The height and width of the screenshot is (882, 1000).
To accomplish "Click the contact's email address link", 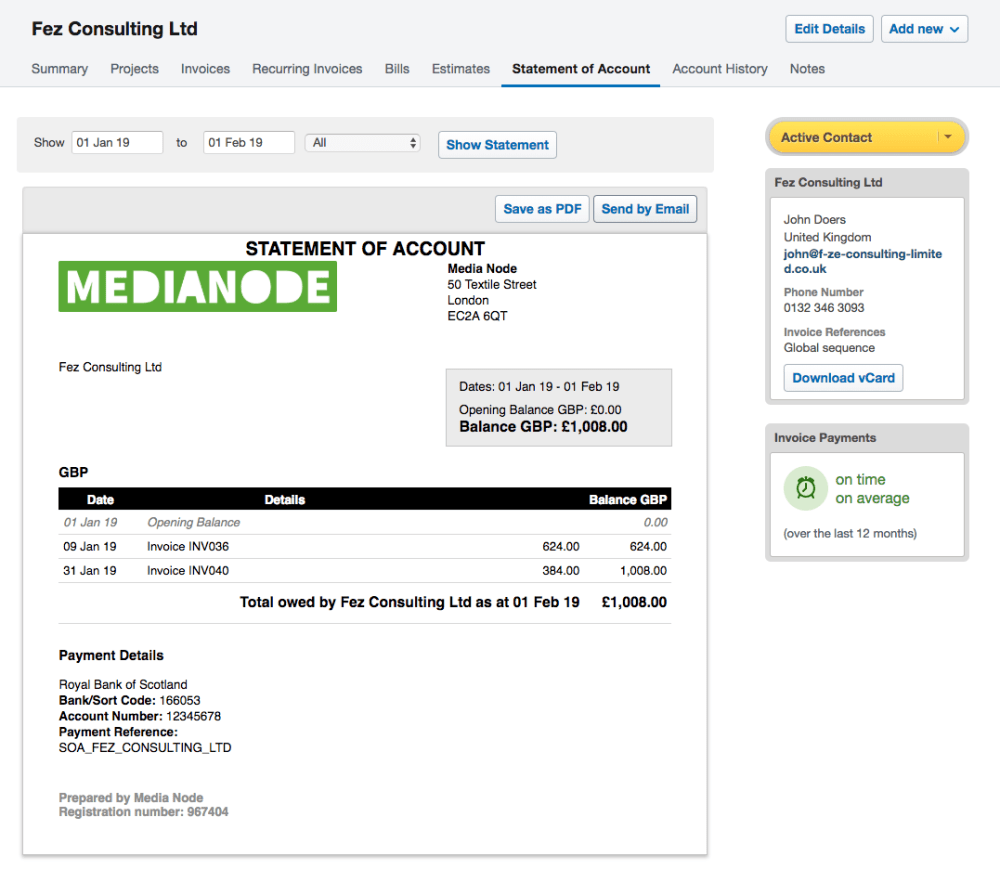I will tap(862, 261).
